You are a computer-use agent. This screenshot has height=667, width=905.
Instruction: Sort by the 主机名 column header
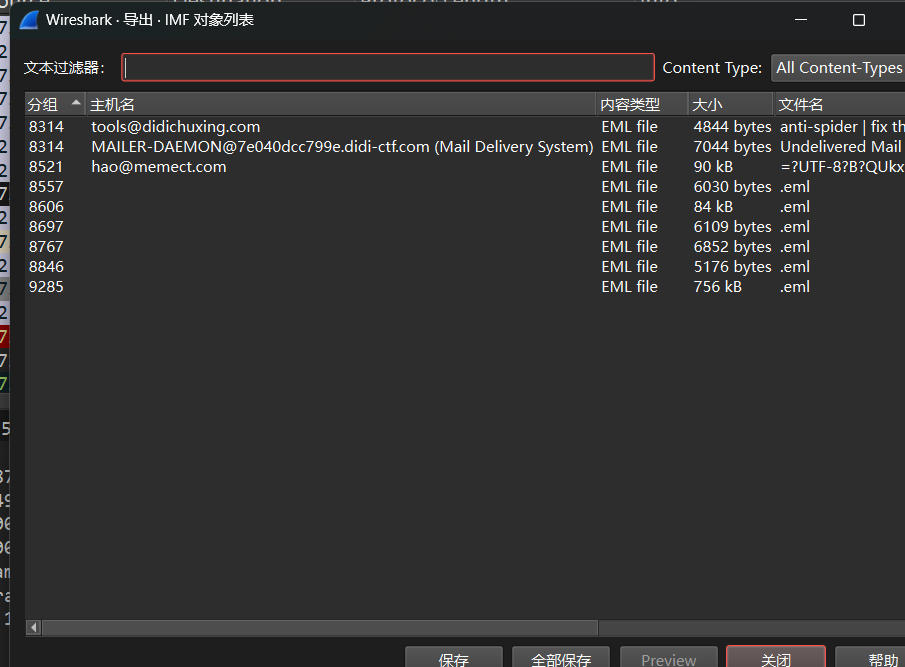click(341, 104)
